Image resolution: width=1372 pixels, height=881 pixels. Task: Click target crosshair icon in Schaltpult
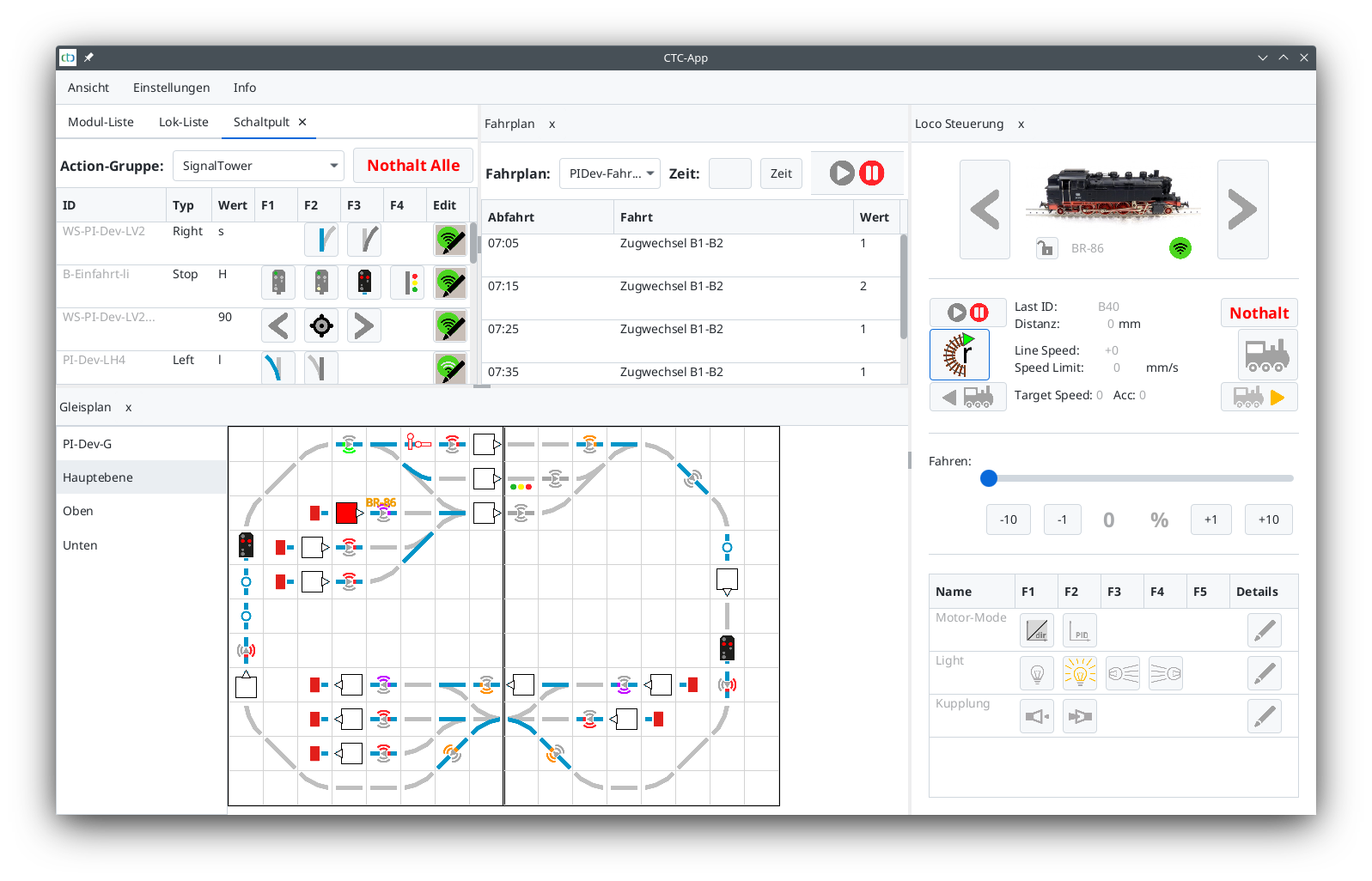coord(321,325)
